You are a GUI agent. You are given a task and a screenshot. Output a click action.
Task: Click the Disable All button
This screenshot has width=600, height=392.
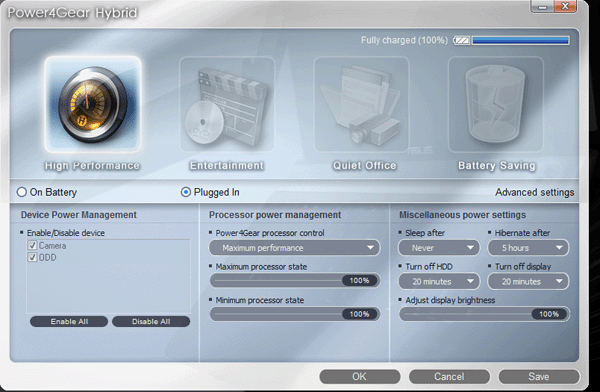[x=151, y=322]
